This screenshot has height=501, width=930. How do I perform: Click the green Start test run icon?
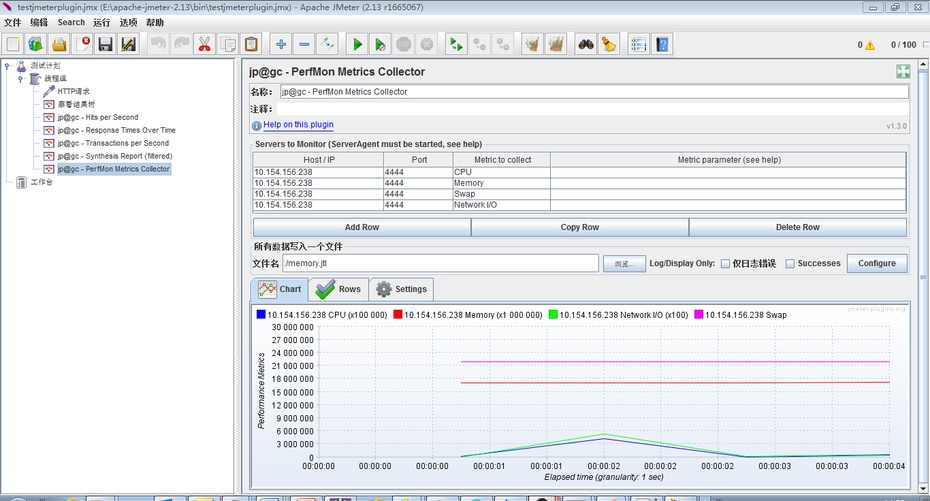357,44
